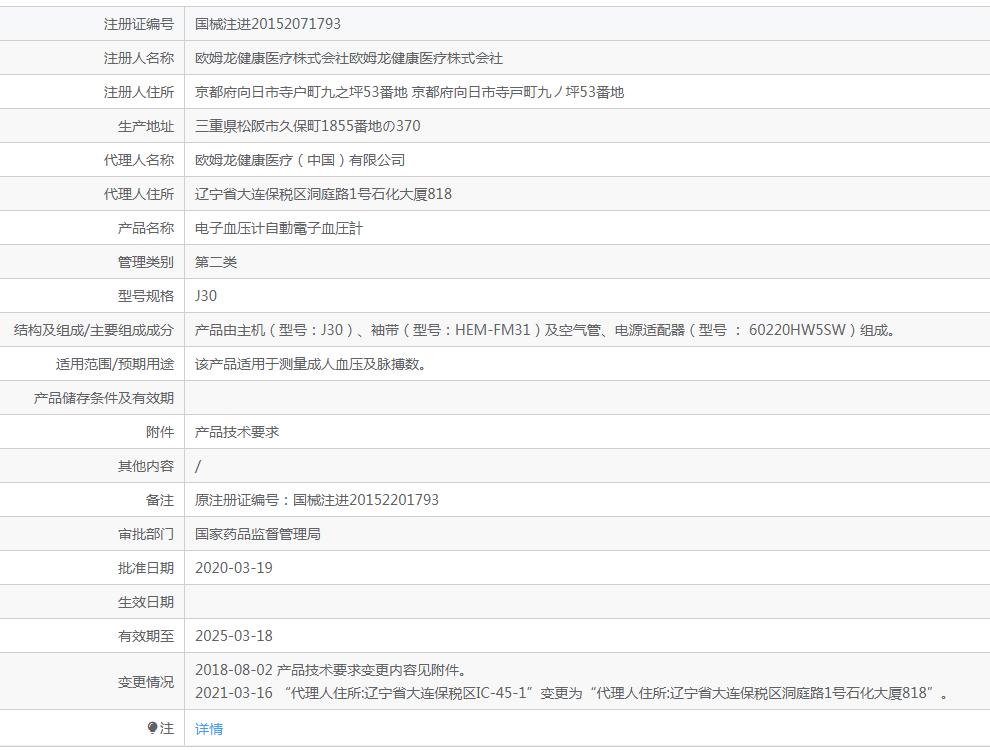The height and width of the screenshot is (750, 990).
Task: Click the 适用范围/预期用途 label
Action: pos(115,364)
